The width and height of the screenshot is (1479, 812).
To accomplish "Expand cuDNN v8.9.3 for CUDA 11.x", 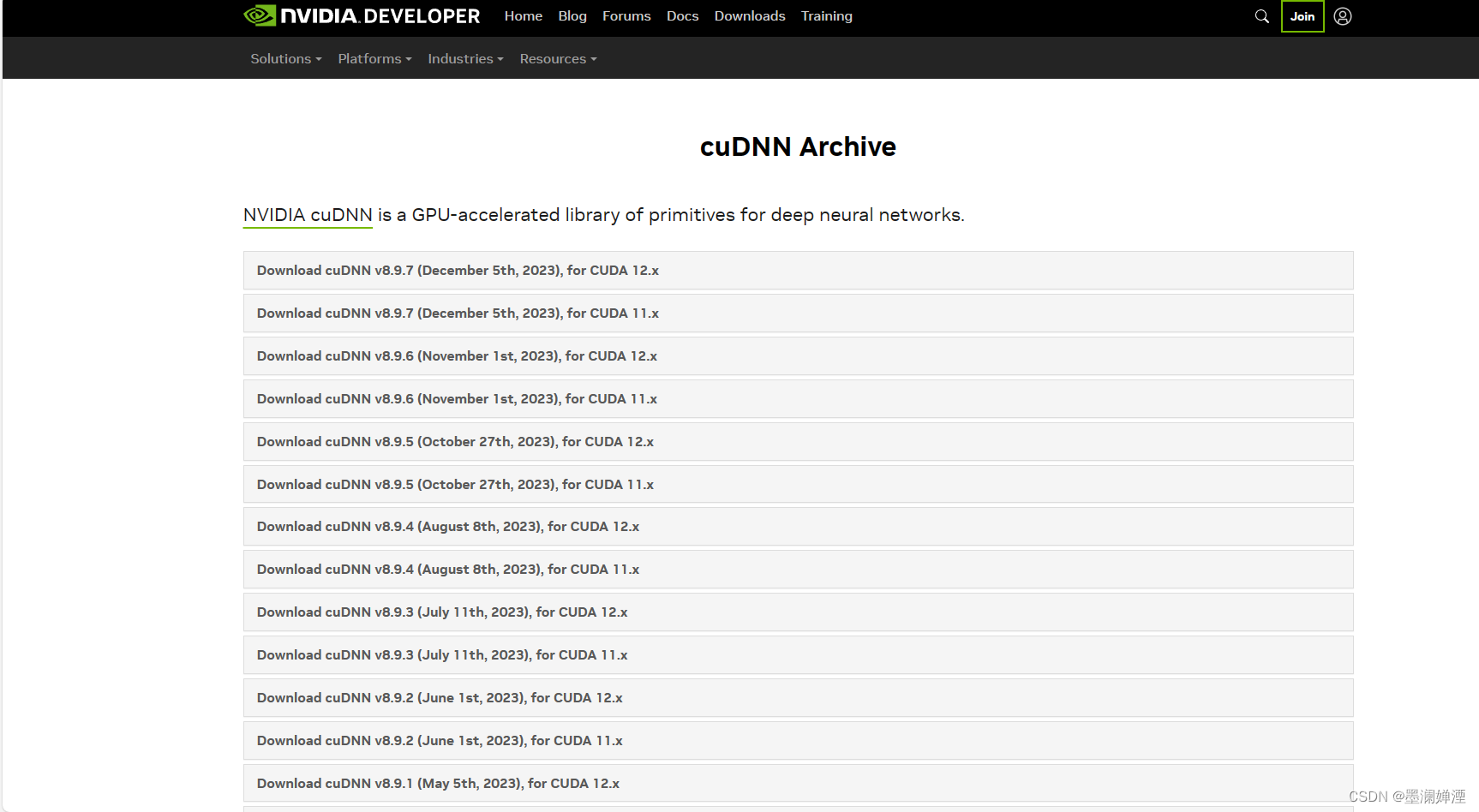I will tap(798, 655).
